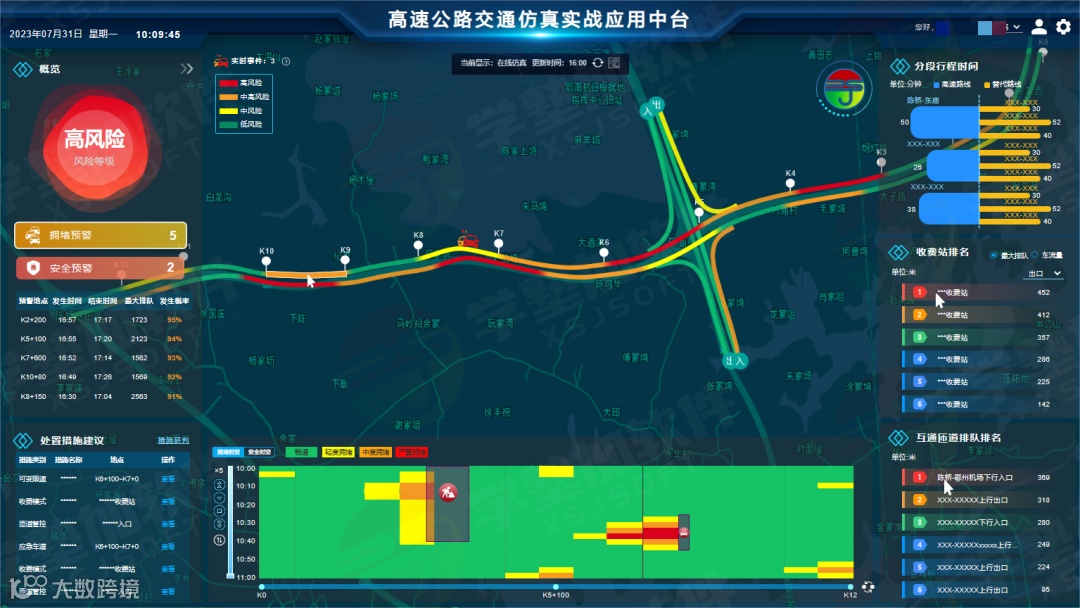Select the K8 milestone pin
The image size is (1080, 608).
(418, 245)
